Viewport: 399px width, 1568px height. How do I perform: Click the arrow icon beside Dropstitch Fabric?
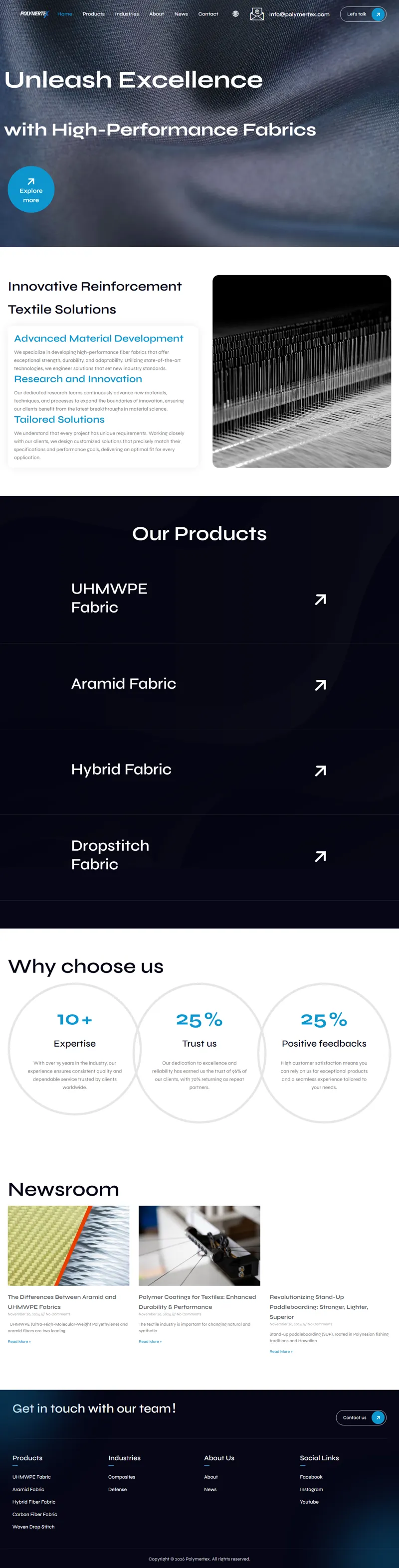click(320, 856)
